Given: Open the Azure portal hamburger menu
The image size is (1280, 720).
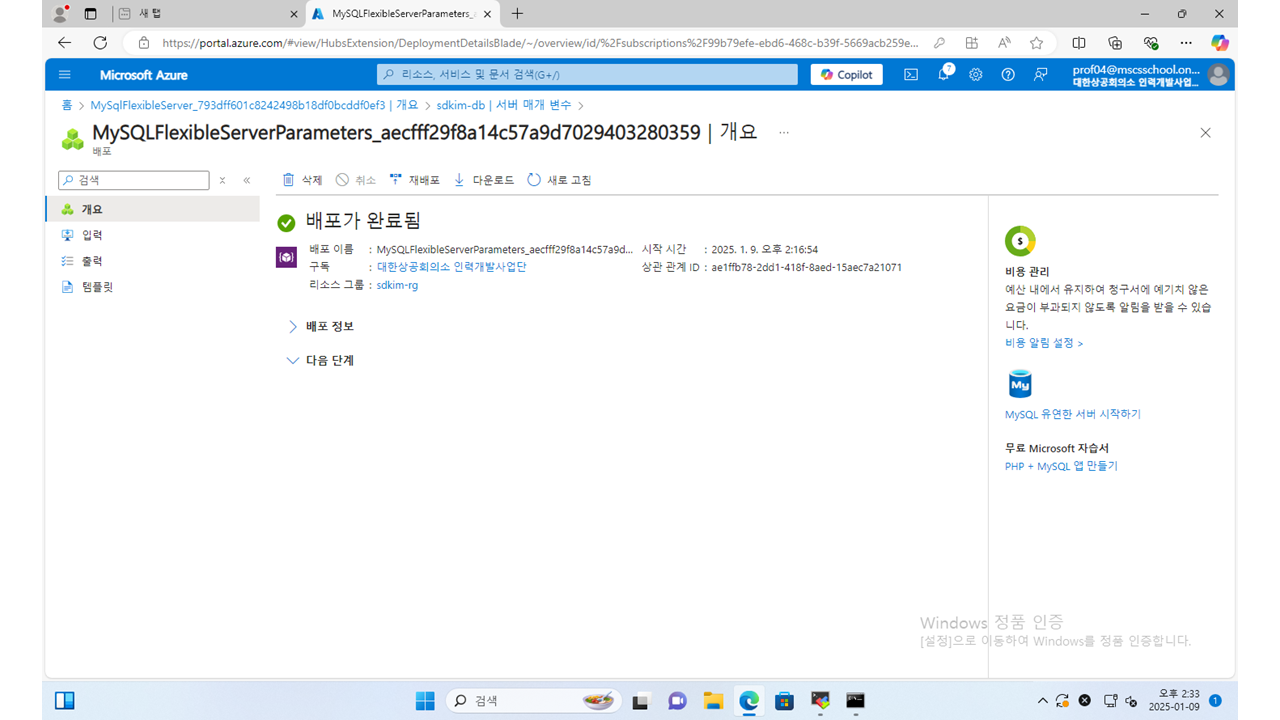Looking at the screenshot, I should point(65,75).
